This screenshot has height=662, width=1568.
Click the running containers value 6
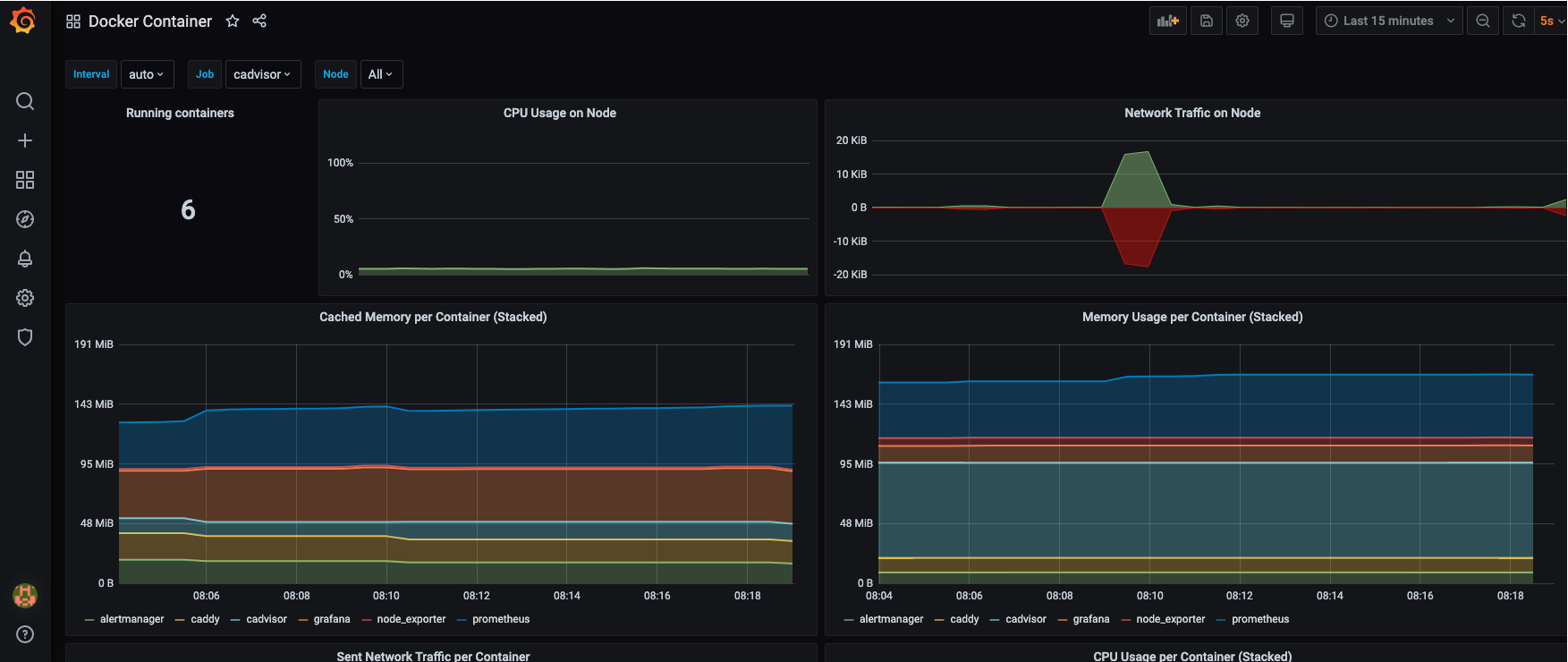pyautogui.click(x=188, y=209)
